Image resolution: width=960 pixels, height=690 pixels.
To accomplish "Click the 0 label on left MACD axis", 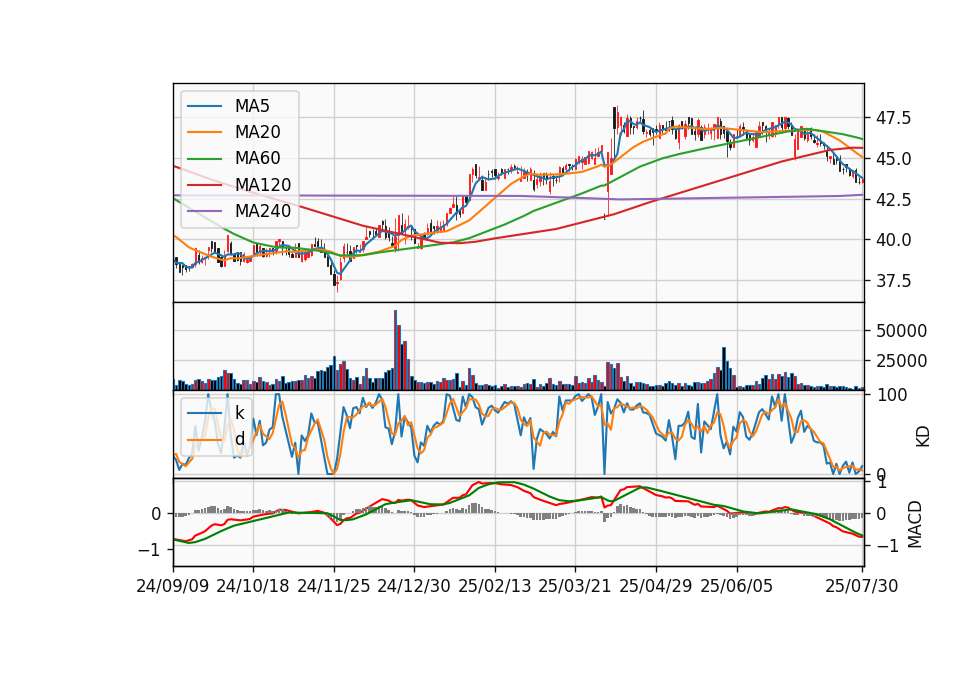I will pos(157,514).
